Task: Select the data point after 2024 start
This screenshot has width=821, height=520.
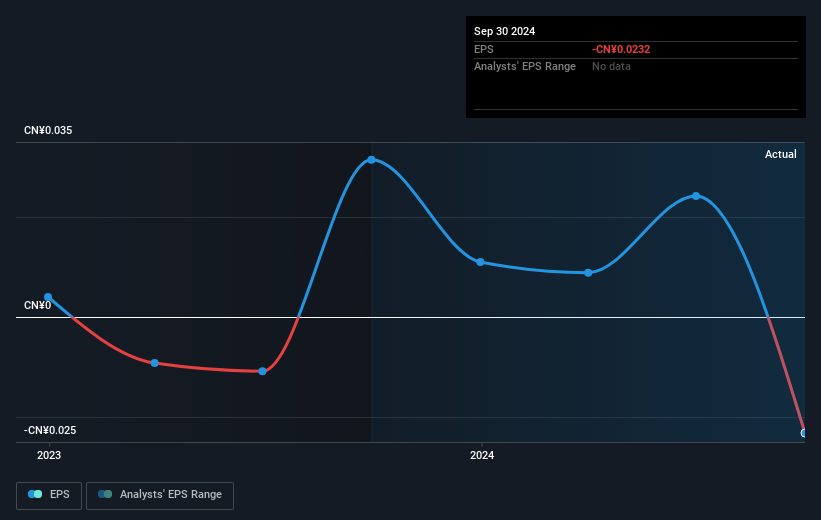Action: click(x=588, y=273)
